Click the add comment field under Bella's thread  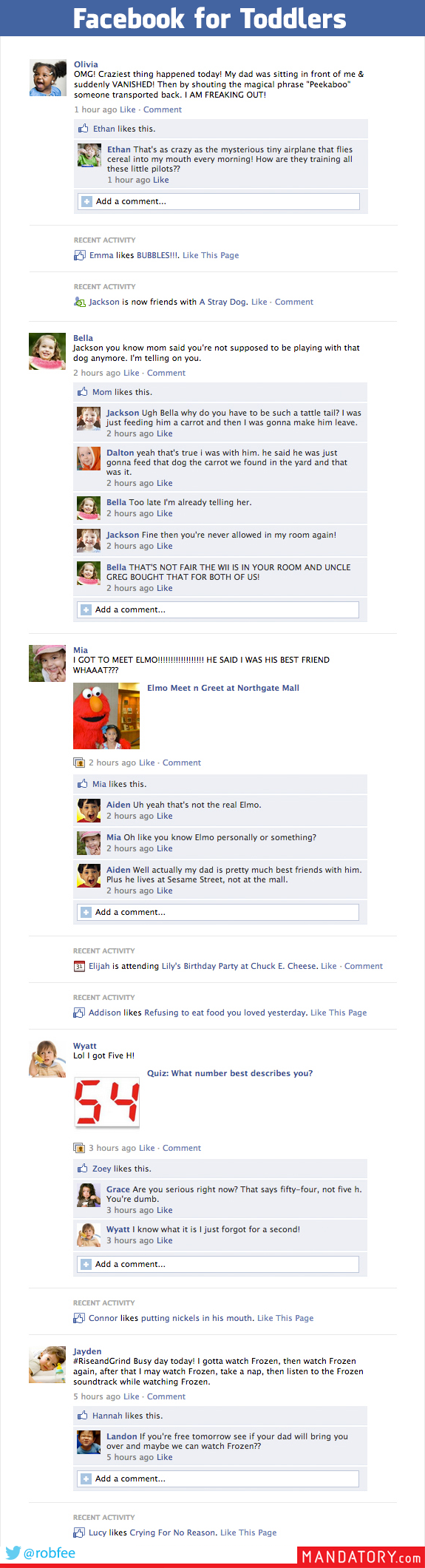(218, 609)
